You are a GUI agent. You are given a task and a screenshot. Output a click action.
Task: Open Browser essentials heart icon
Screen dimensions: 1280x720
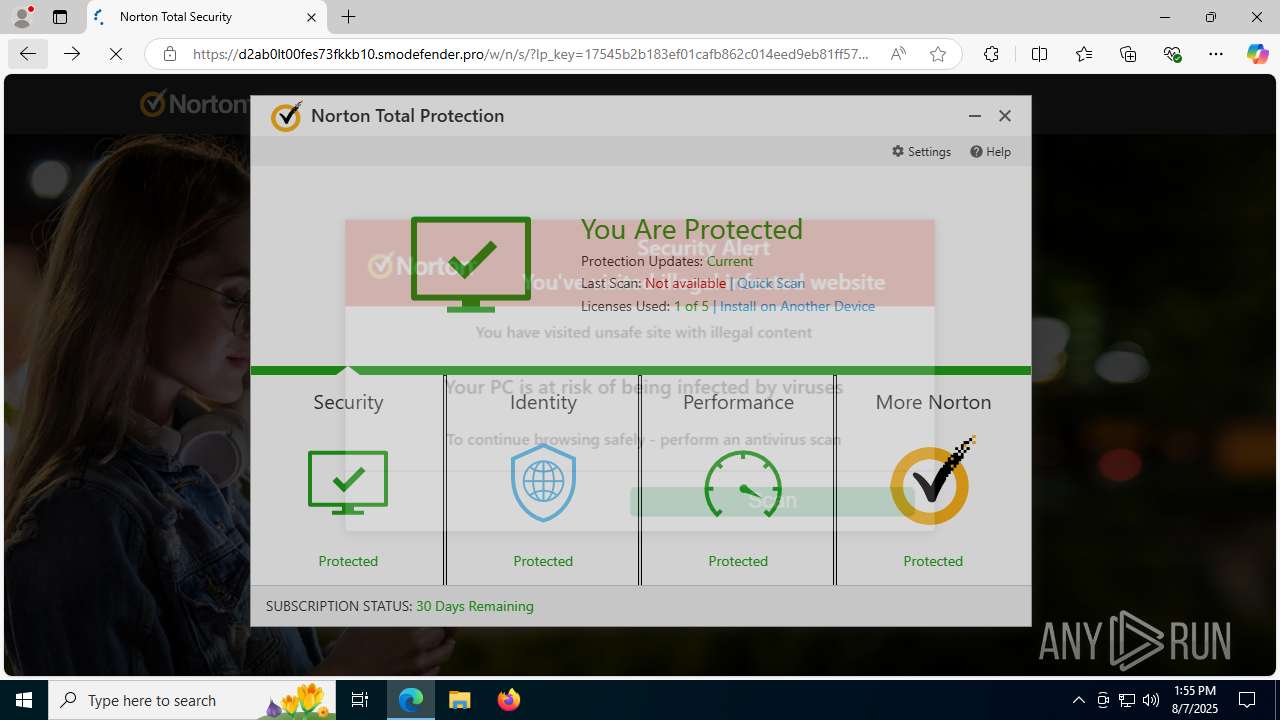(1172, 54)
